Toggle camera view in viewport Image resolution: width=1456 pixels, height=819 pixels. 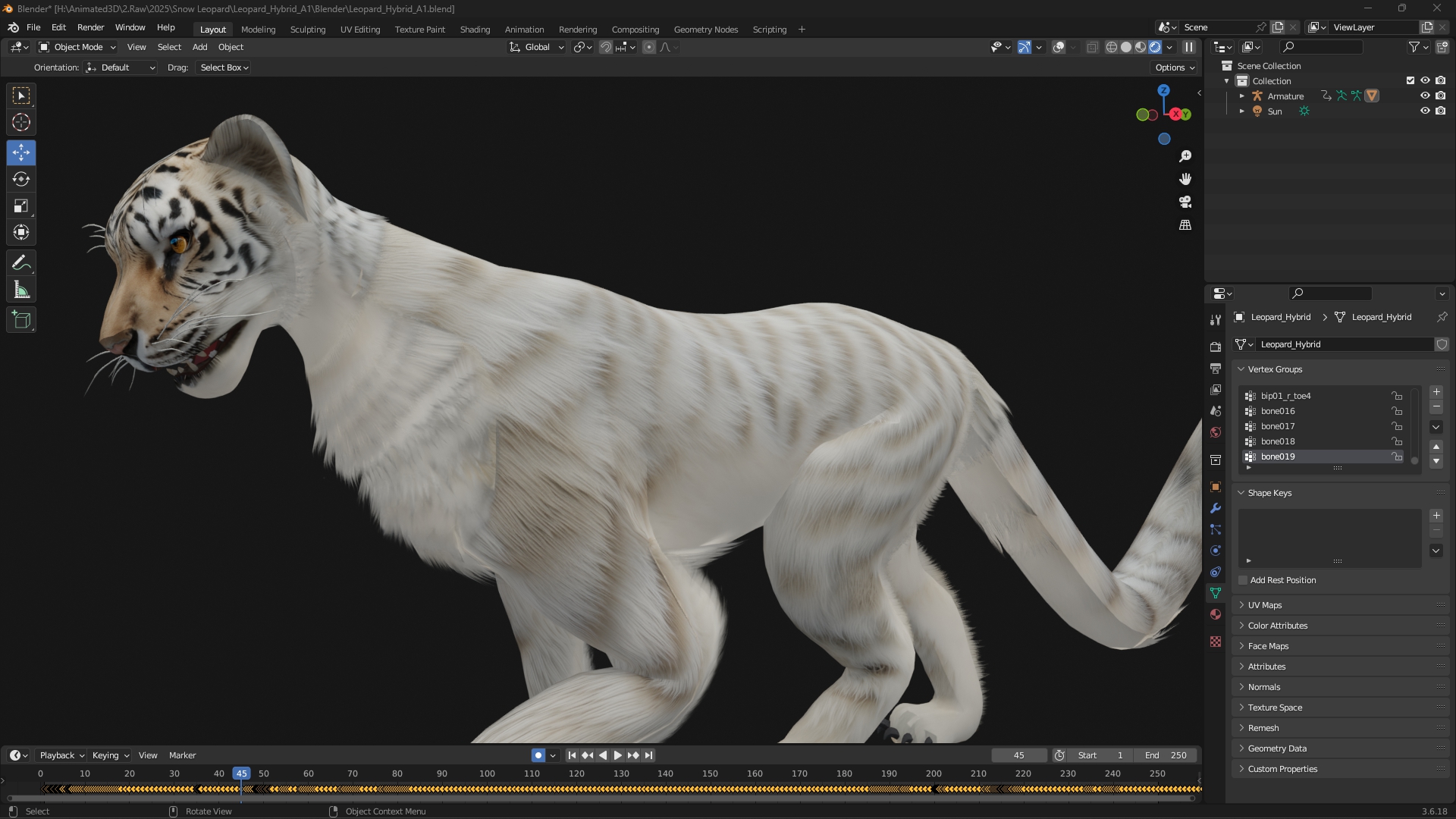click(x=1185, y=202)
